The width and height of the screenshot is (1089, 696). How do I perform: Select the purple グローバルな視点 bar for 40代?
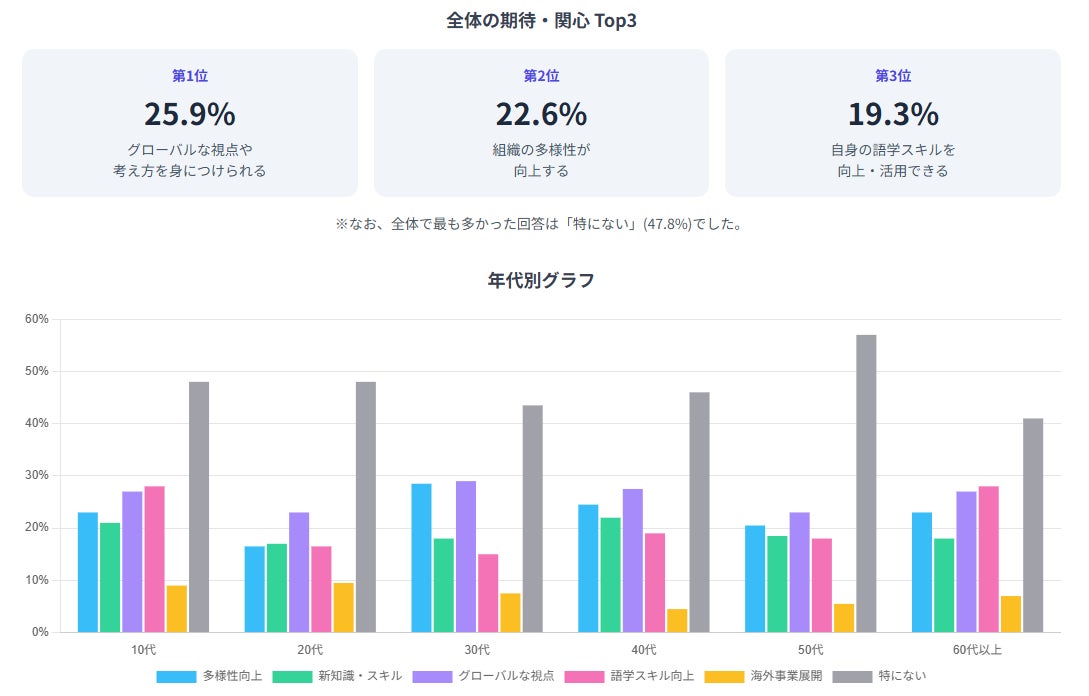633,560
